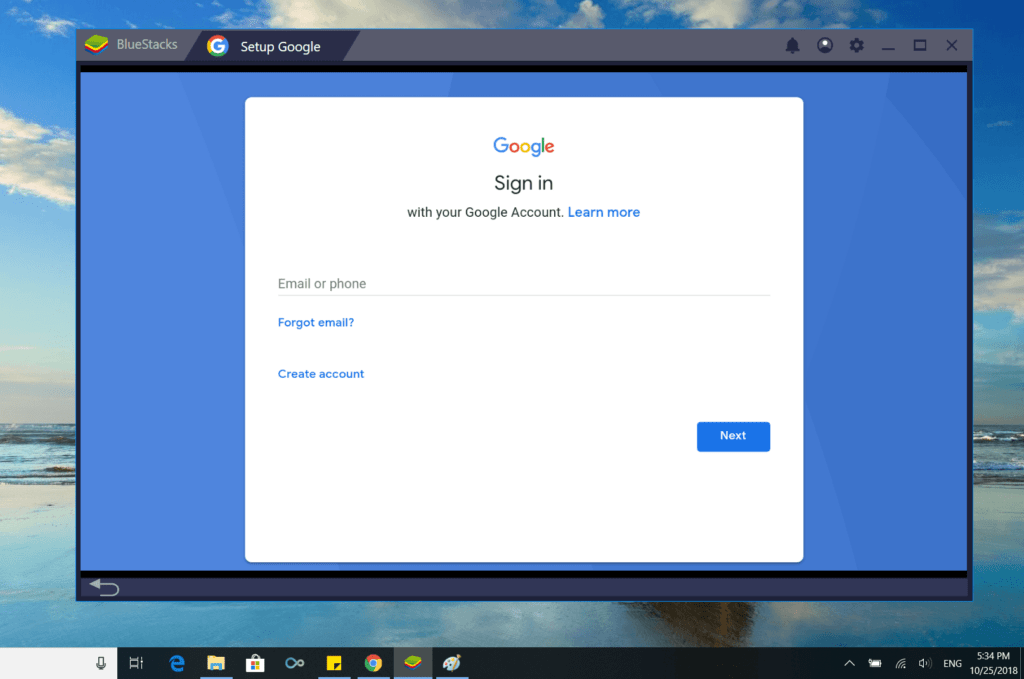This screenshot has width=1024, height=679.
Task: Open the Forgot email? link
Action: (x=316, y=323)
